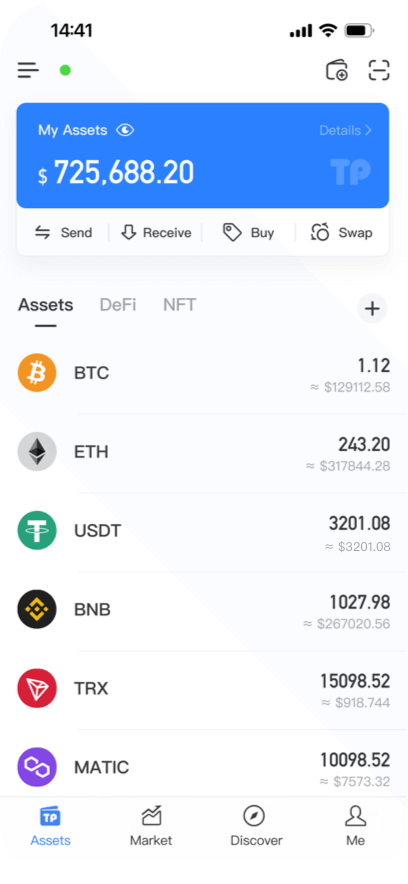Viewport: 408px width, 884px height.
Task: Tap the Ethereum coin icon
Action: tap(37, 452)
